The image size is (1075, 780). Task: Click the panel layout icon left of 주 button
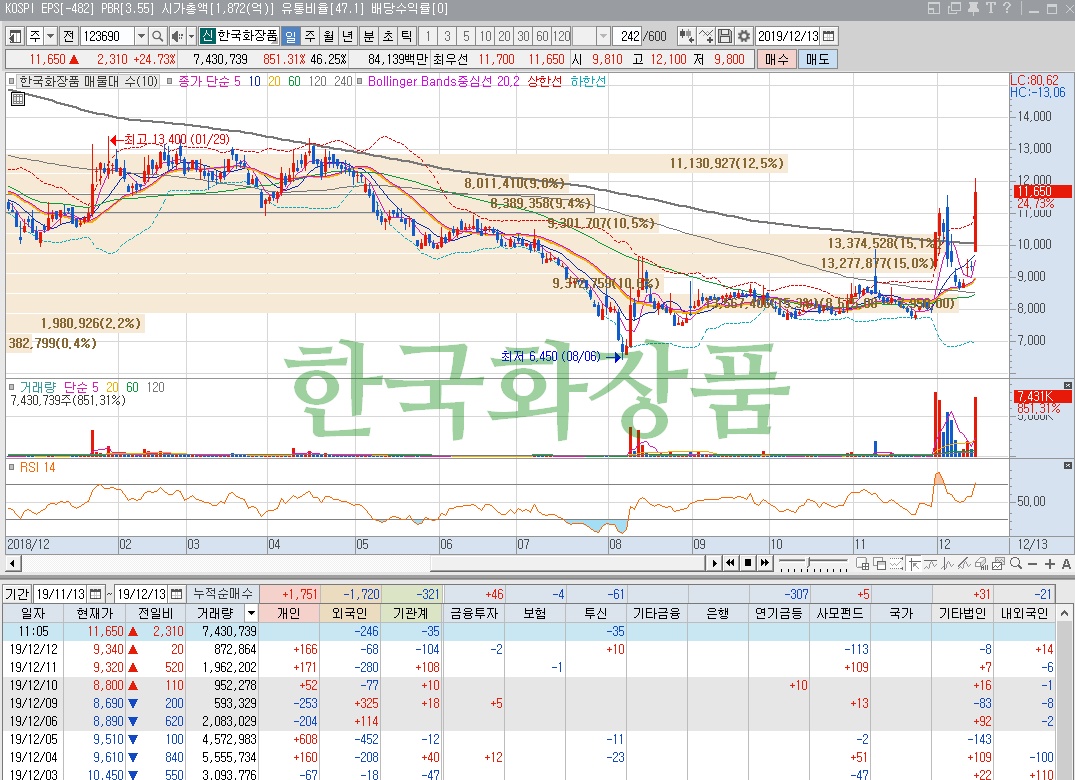coord(15,36)
